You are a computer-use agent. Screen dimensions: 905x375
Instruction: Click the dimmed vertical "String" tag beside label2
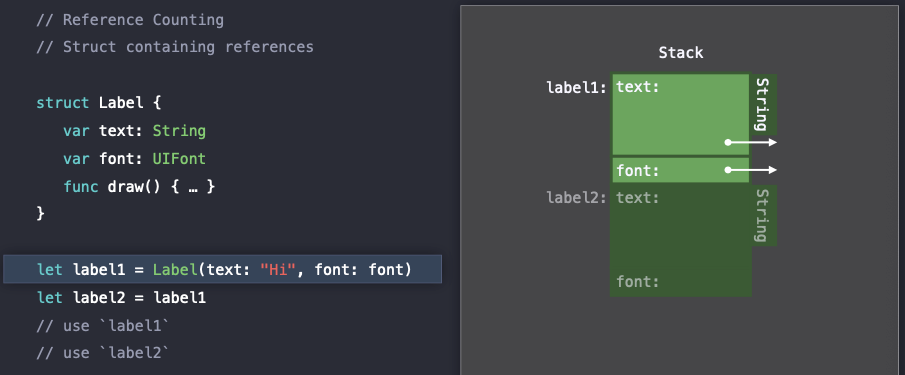pyautogui.click(x=763, y=215)
